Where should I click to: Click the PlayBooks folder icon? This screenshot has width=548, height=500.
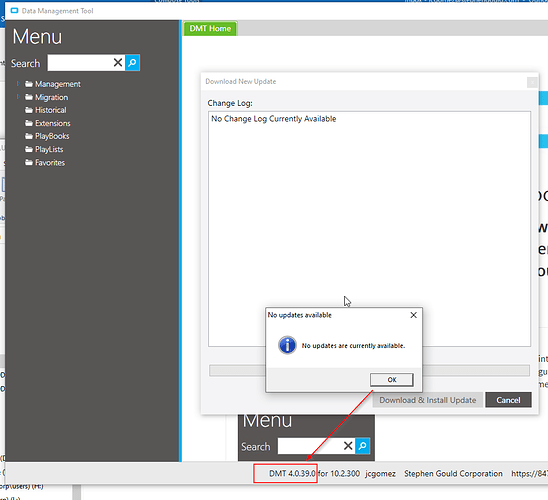tap(29, 136)
